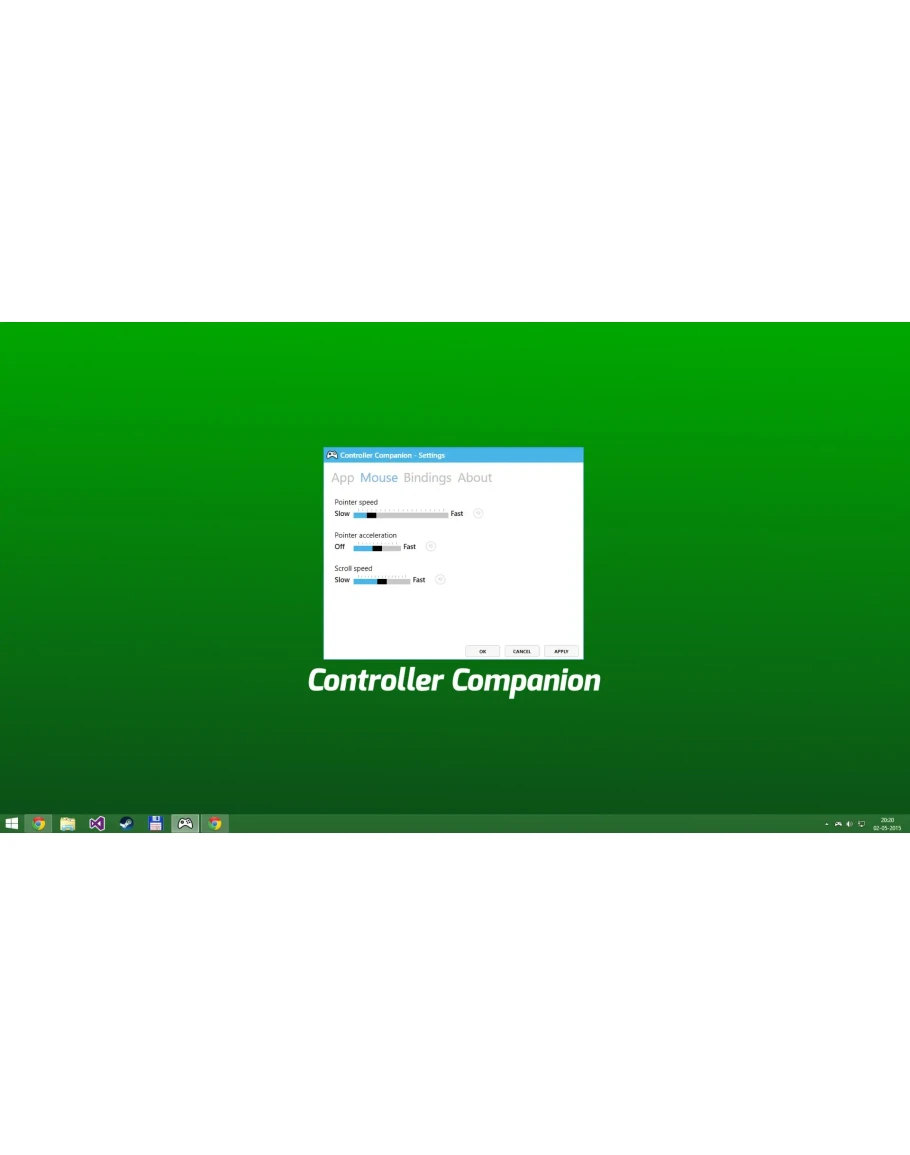Open Visual Studio from the taskbar
910x1155 pixels.
point(97,824)
